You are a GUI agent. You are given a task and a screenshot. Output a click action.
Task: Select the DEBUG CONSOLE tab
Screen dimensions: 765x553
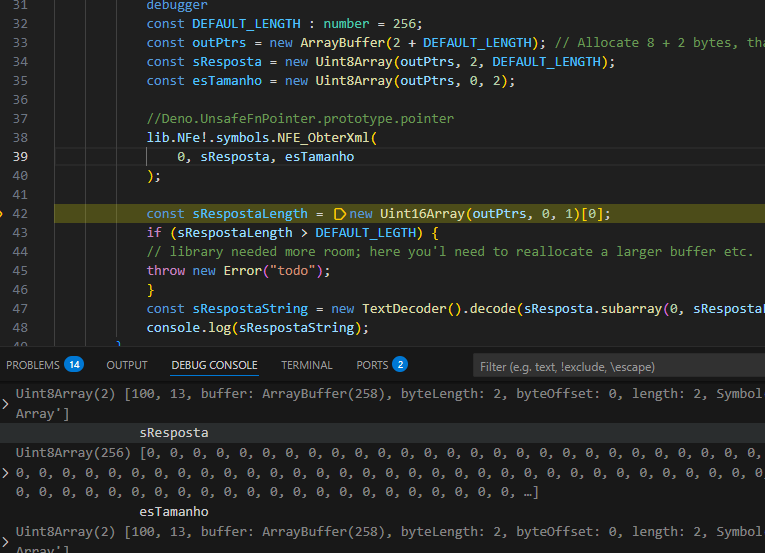coord(214,365)
